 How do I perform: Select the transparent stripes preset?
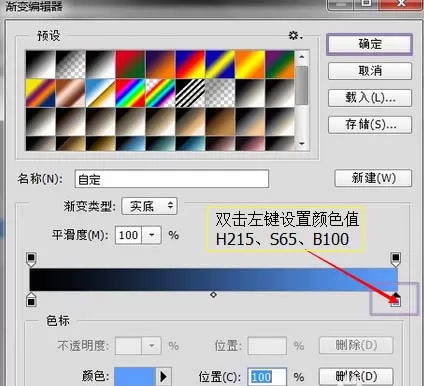(x=190, y=93)
